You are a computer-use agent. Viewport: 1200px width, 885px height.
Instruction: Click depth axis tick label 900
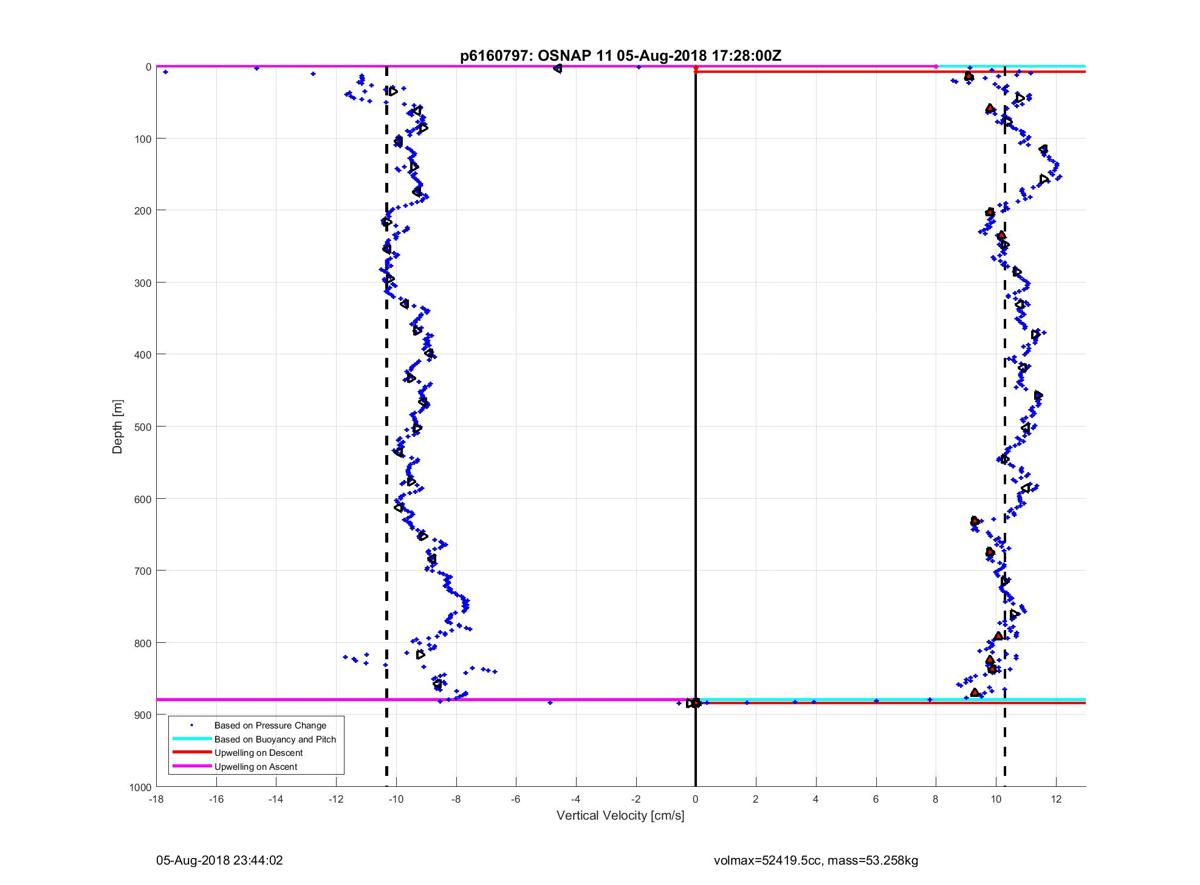coord(141,715)
